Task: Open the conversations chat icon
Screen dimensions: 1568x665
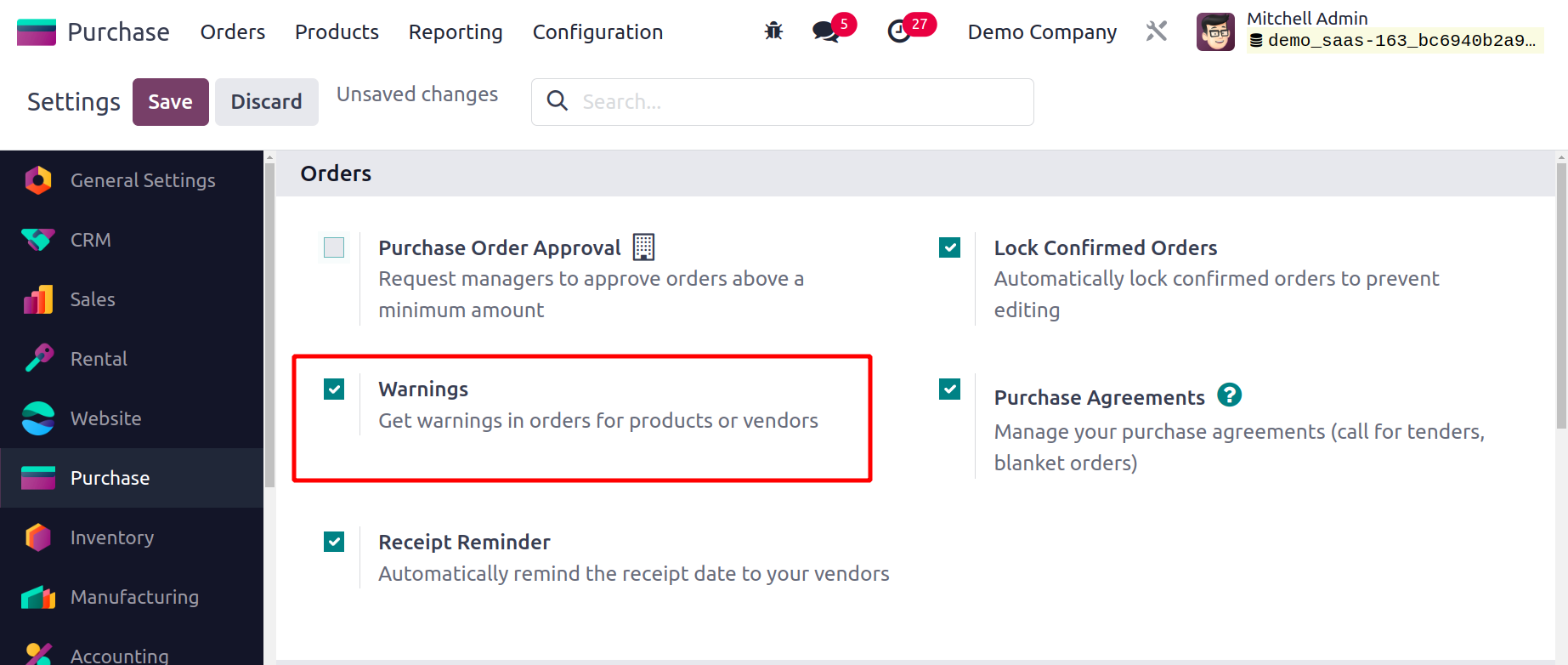Action: 825,32
